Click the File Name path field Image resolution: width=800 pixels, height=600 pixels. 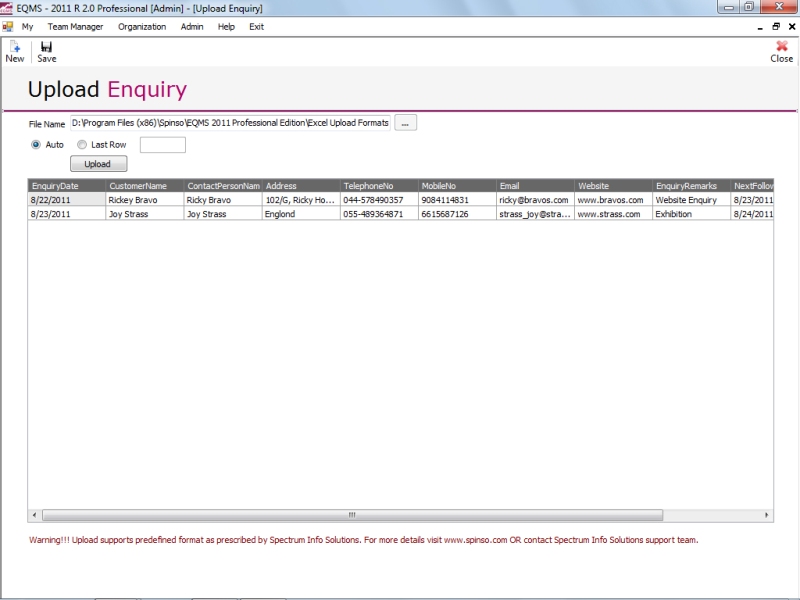click(230, 123)
